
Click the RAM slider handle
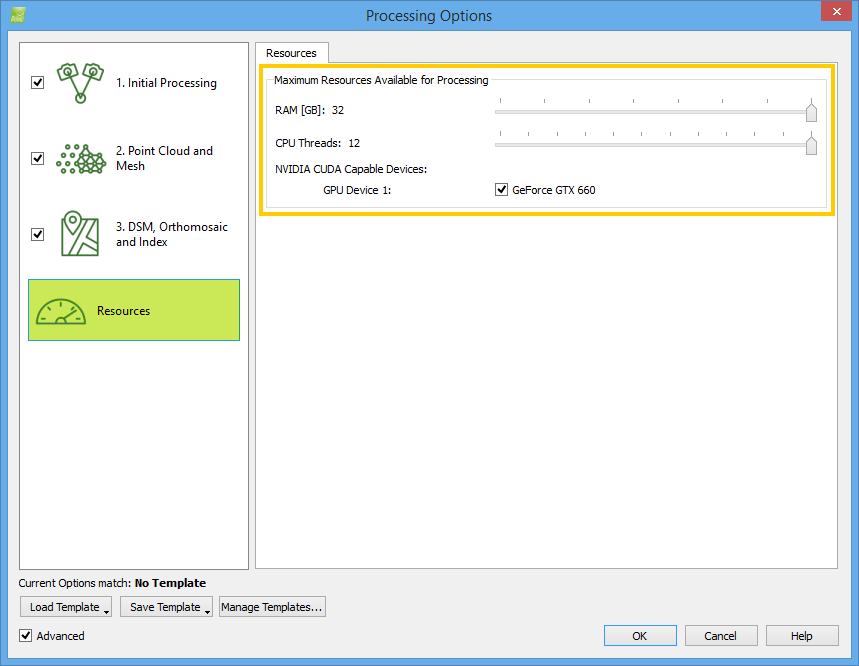pyautogui.click(x=811, y=112)
